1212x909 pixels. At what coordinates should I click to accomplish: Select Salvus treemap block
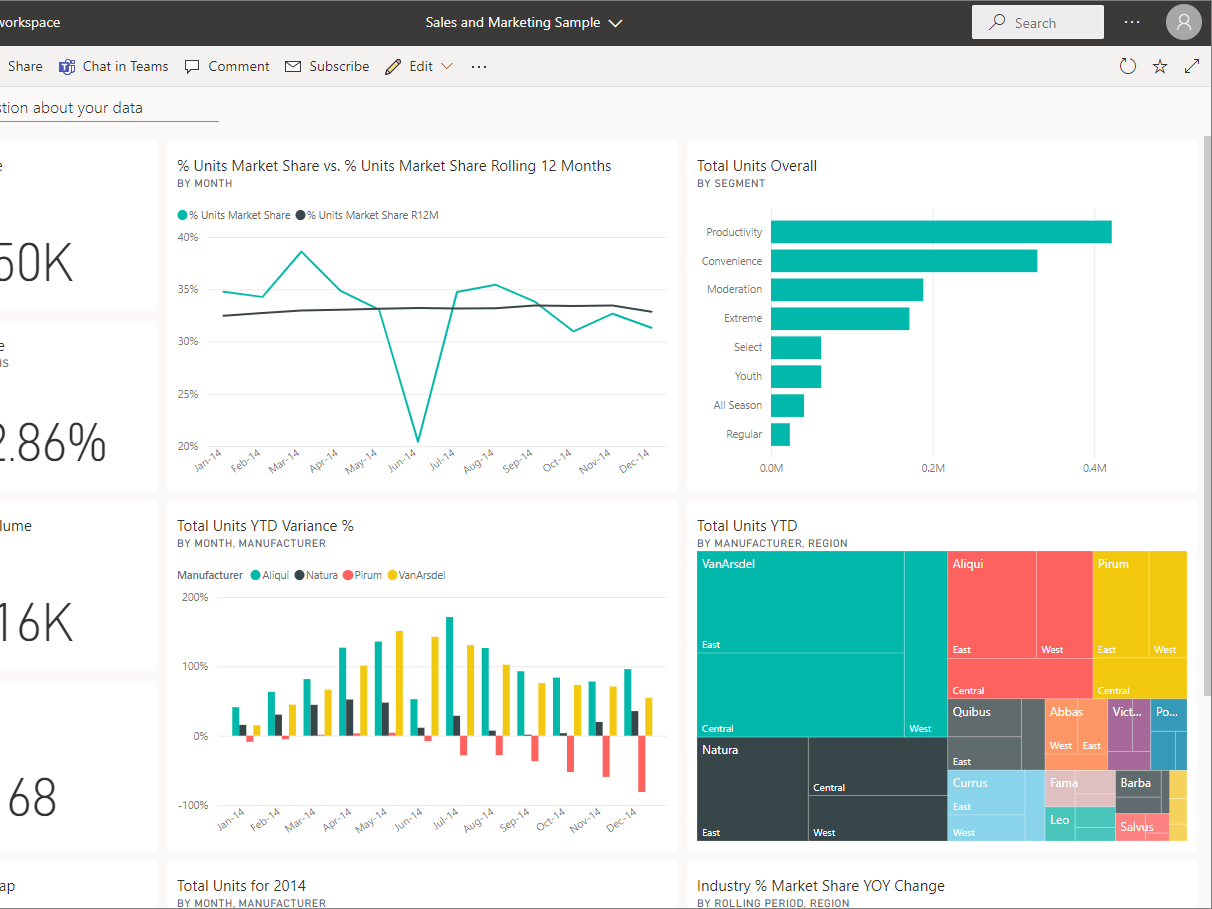click(x=1142, y=827)
